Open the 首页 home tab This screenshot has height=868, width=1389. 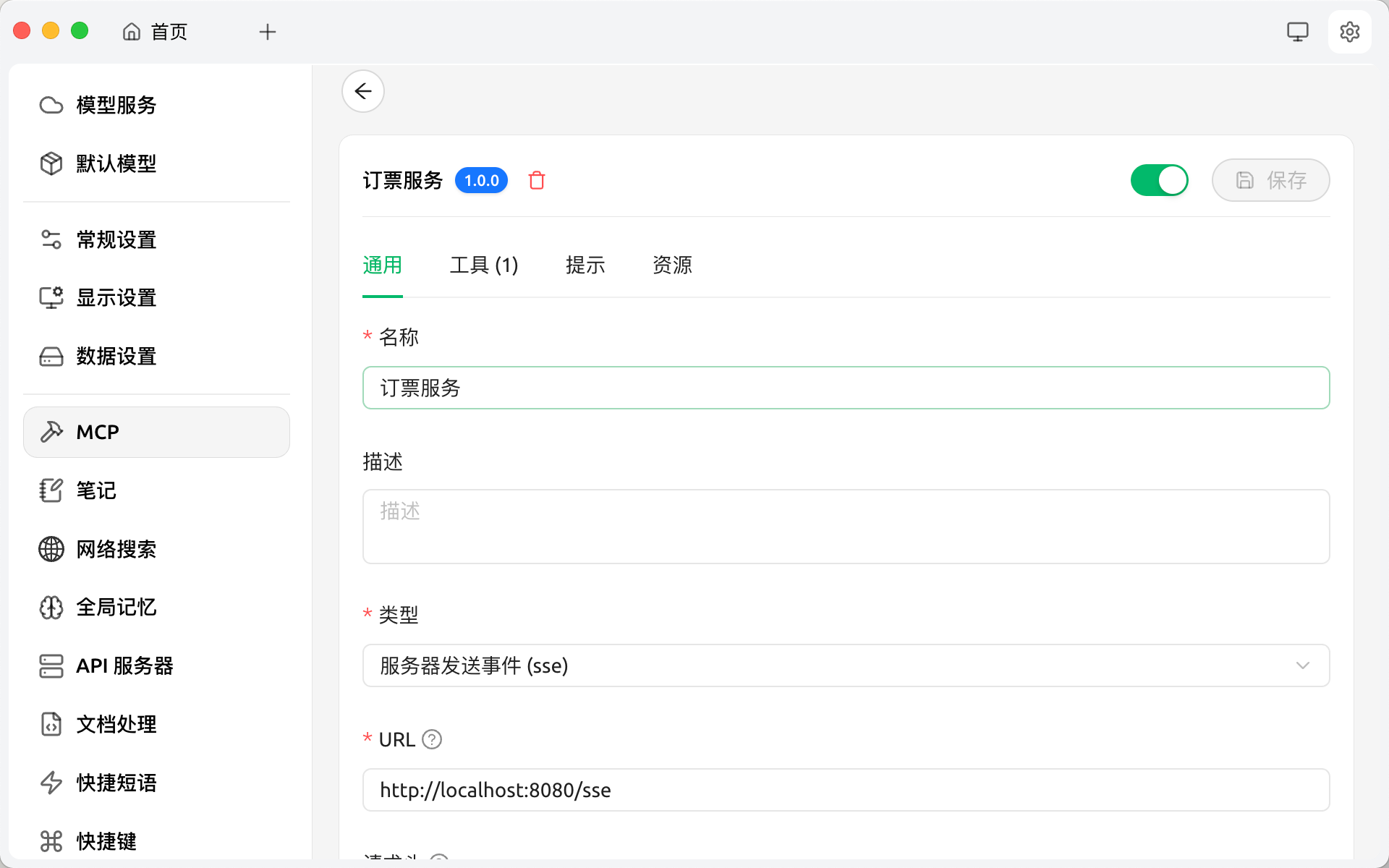coord(156,32)
